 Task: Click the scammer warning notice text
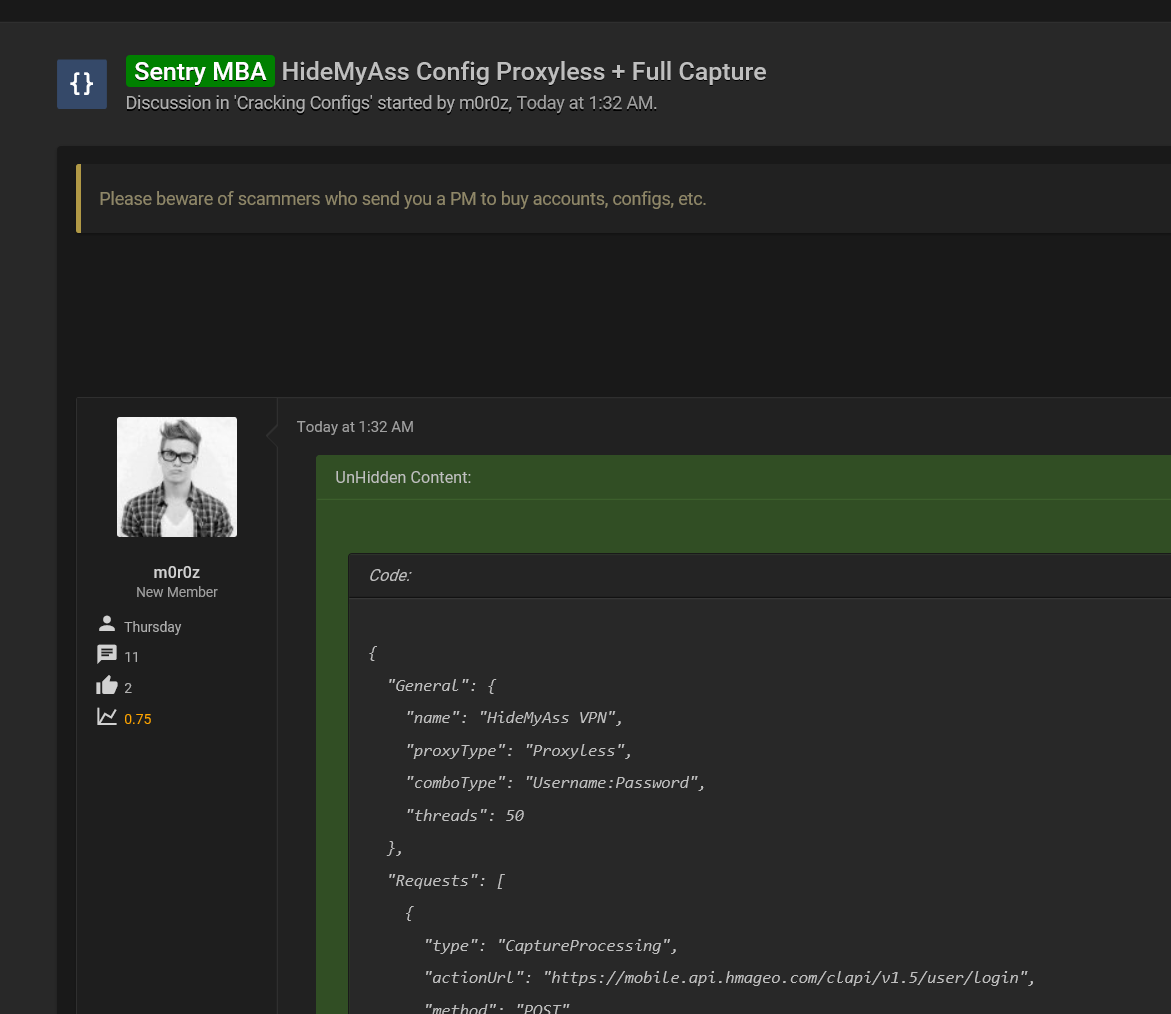403,199
